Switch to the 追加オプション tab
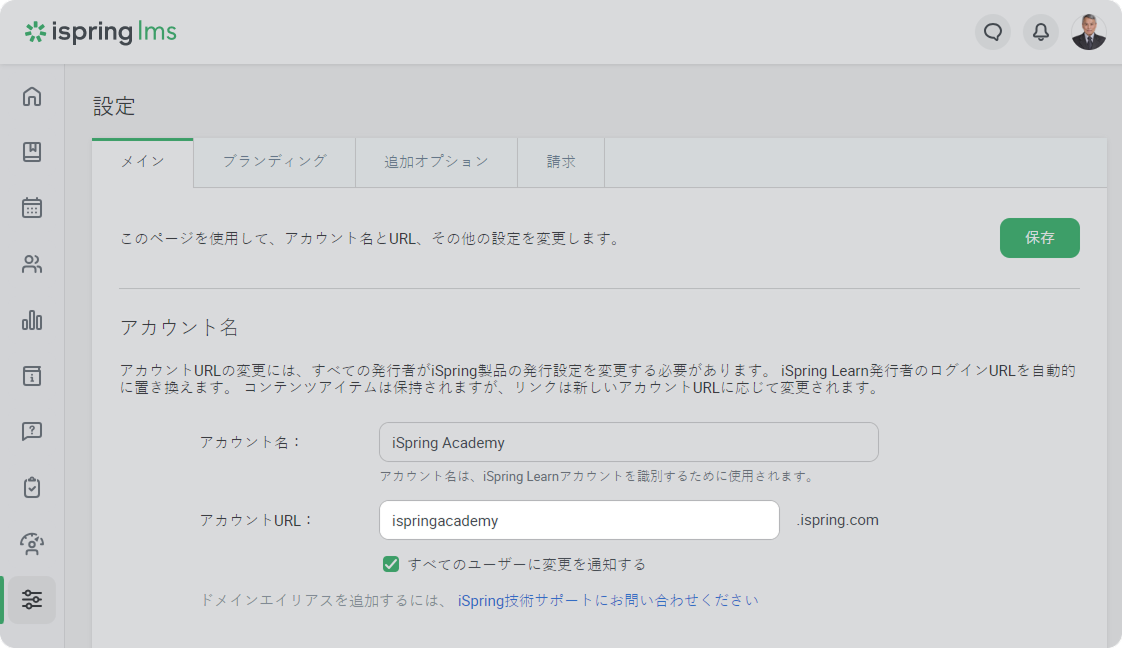 pyautogui.click(x=436, y=162)
